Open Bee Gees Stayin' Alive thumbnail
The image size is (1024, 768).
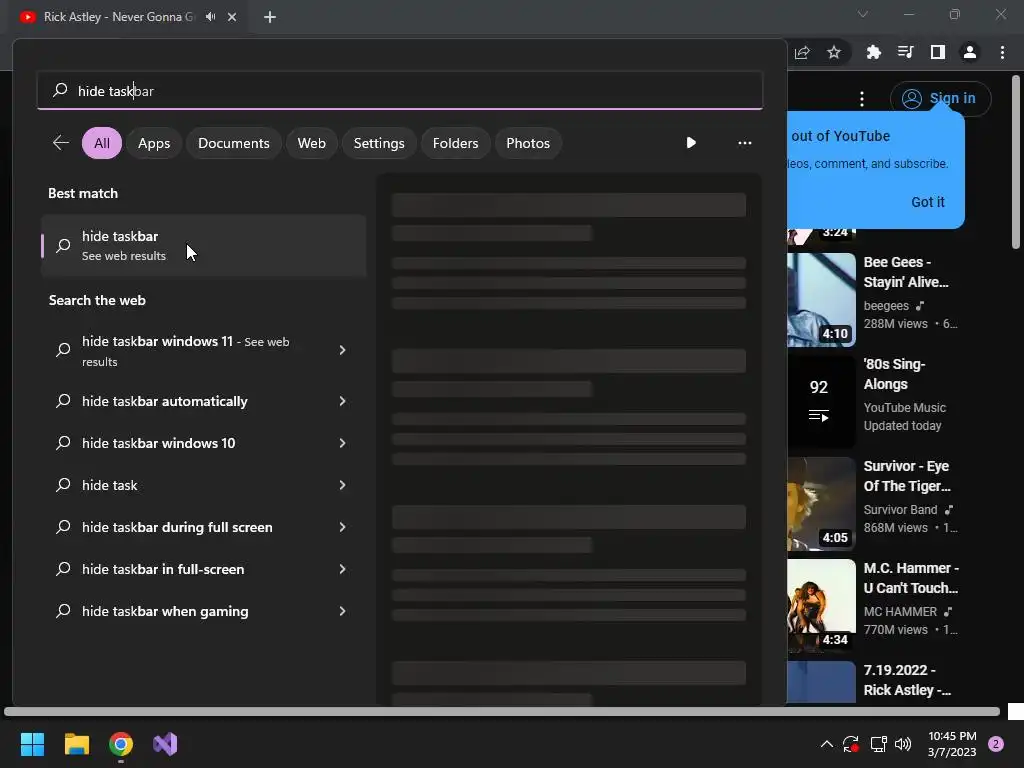pos(822,300)
